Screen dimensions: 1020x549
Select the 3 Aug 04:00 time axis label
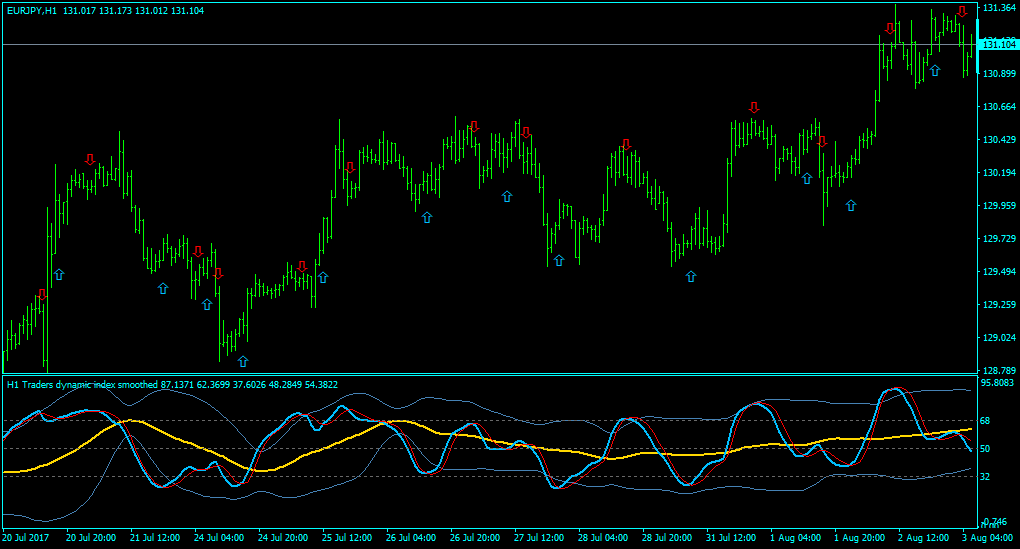coord(987,538)
